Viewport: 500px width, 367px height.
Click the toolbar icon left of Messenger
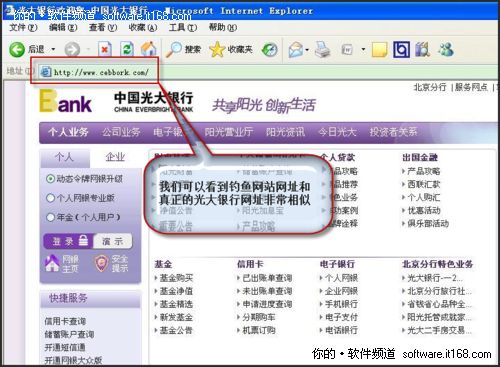(x=423, y=49)
